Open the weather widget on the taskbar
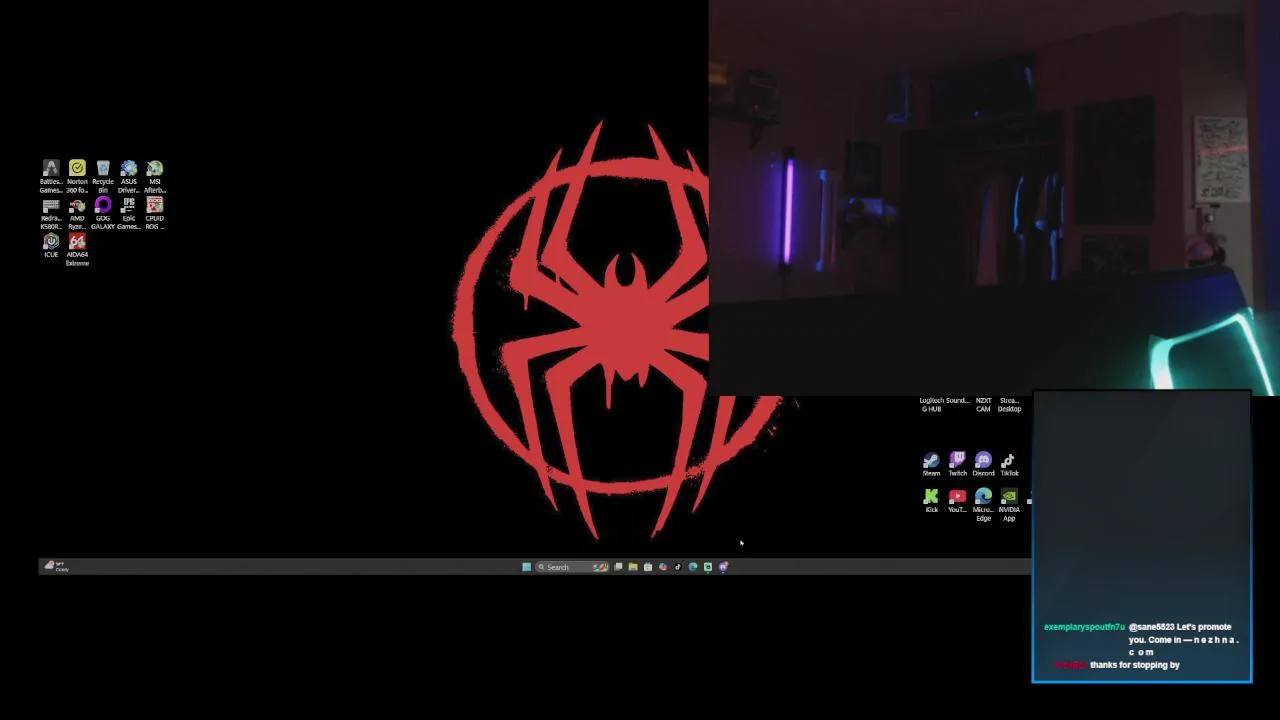 tap(55, 567)
